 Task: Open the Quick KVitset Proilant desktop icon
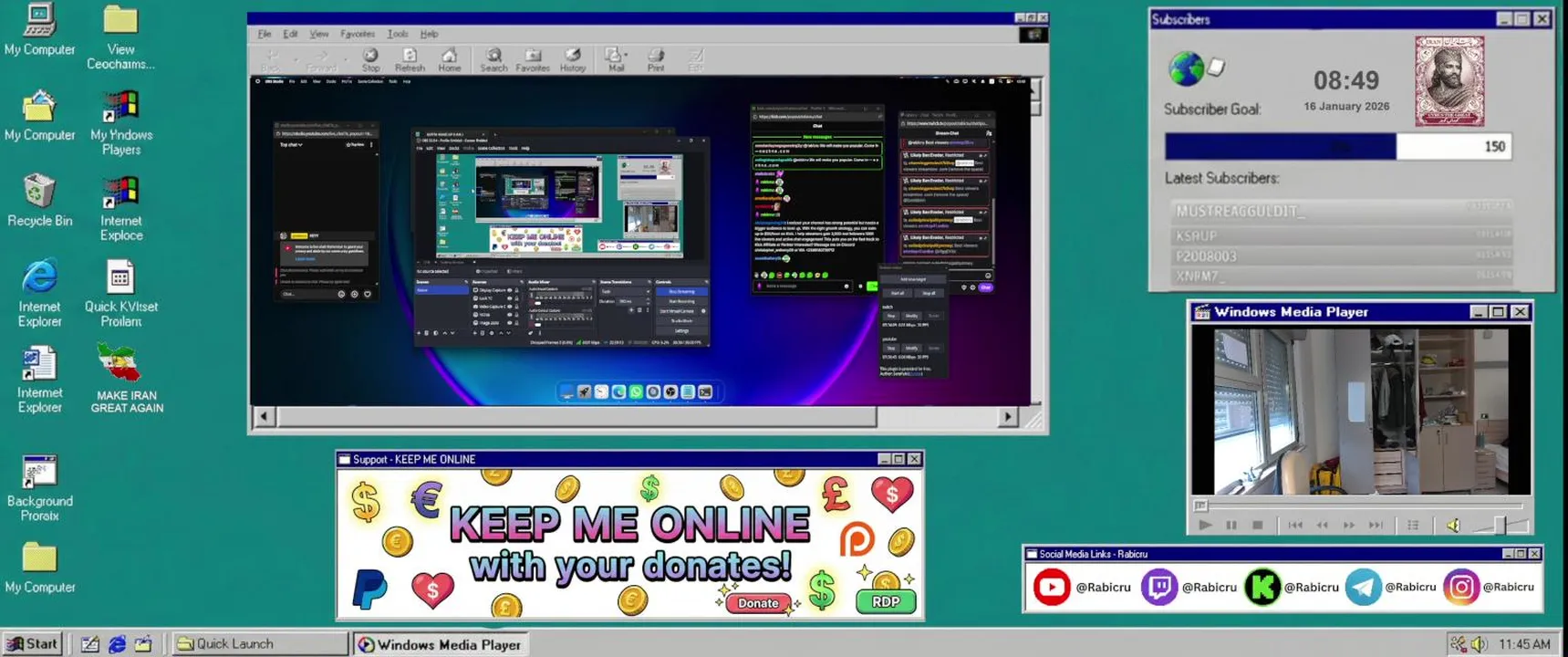click(121, 293)
